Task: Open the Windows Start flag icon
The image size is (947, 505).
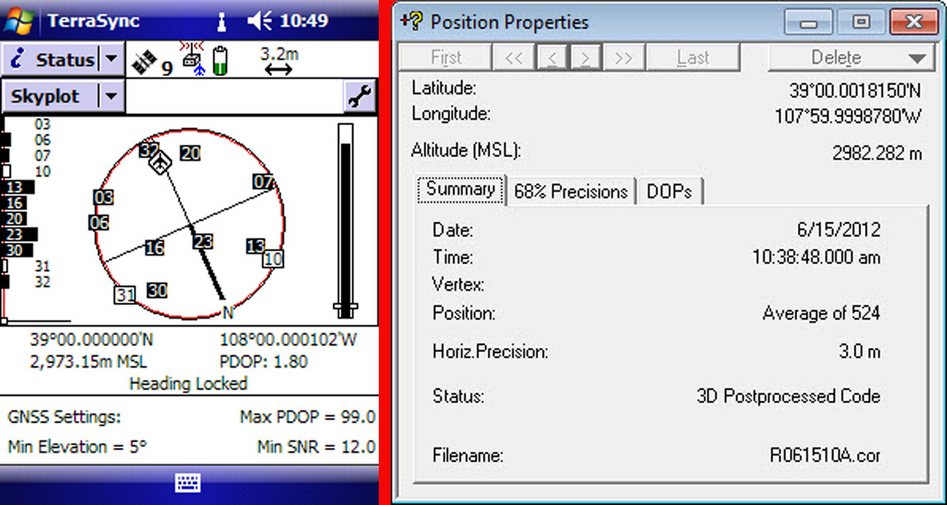Action: click(x=18, y=21)
